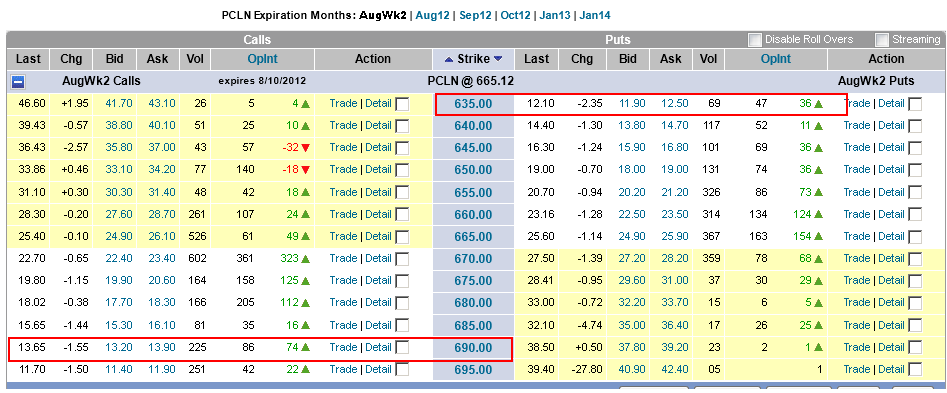Check the put box for 665.00 strike
The height and width of the screenshot is (393, 947).
(915, 237)
